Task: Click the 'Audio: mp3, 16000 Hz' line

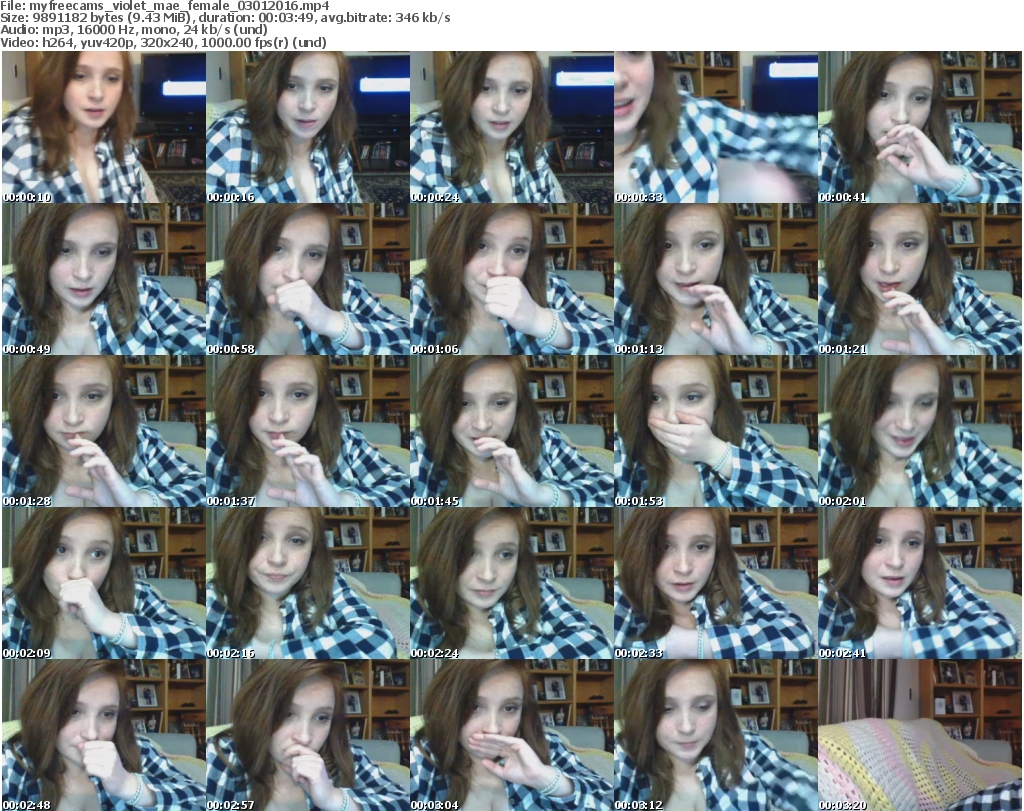Action: [x=134, y=30]
